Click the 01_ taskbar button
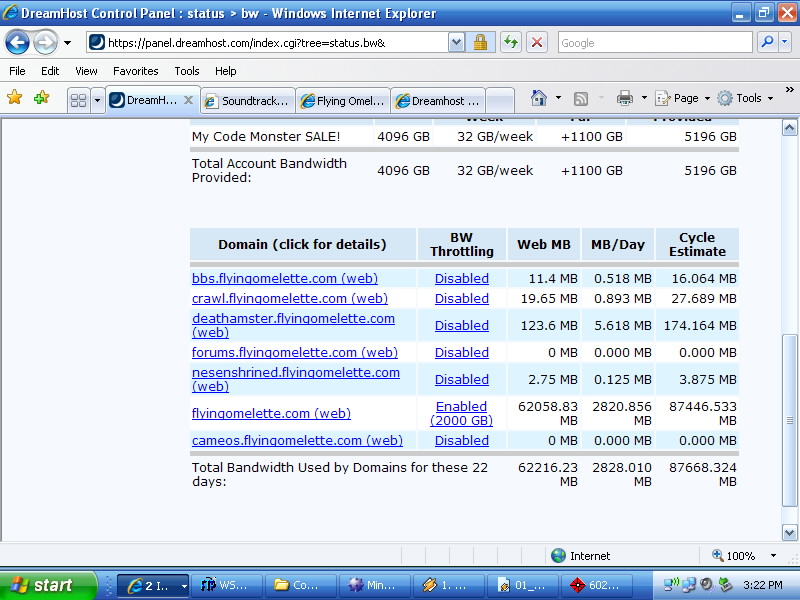The height and width of the screenshot is (600, 800). (522, 585)
